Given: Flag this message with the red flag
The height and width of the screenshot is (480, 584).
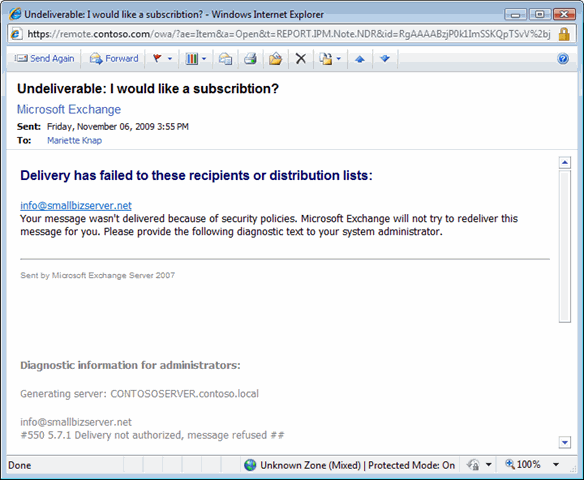Looking at the screenshot, I should tap(157, 58).
